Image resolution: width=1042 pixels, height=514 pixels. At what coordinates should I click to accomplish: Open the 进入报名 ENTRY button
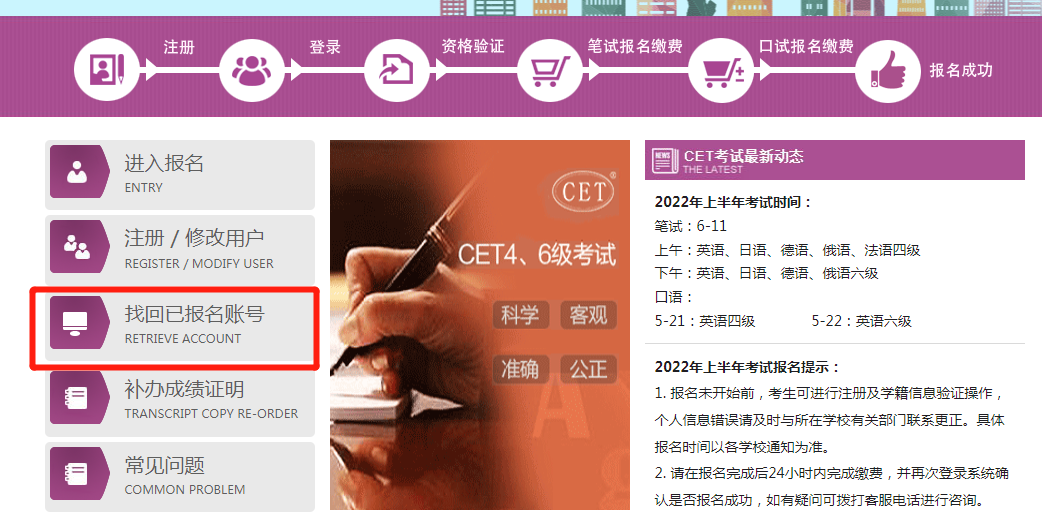coord(179,174)
